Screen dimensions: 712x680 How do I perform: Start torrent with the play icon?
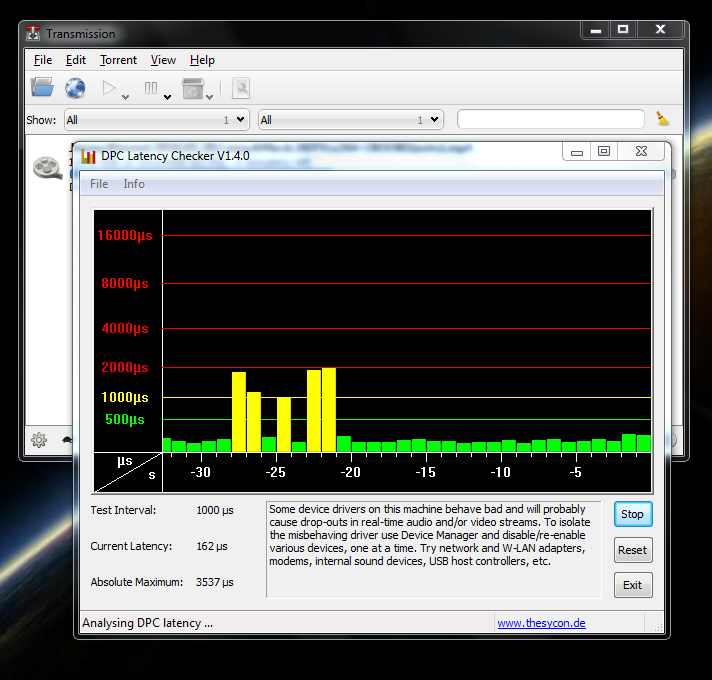click(109, 88)
